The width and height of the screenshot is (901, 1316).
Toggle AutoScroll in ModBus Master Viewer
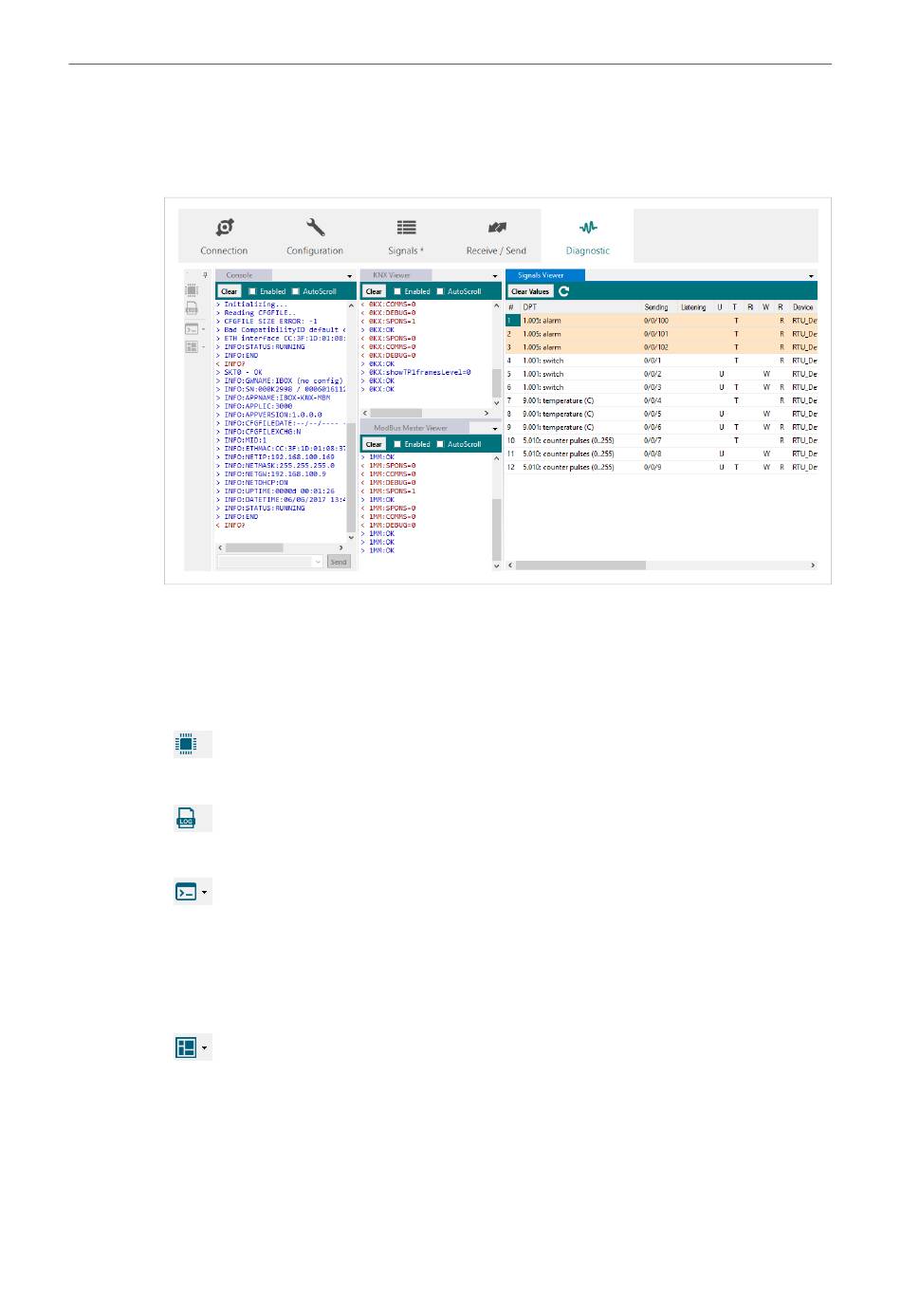[440, 444]
